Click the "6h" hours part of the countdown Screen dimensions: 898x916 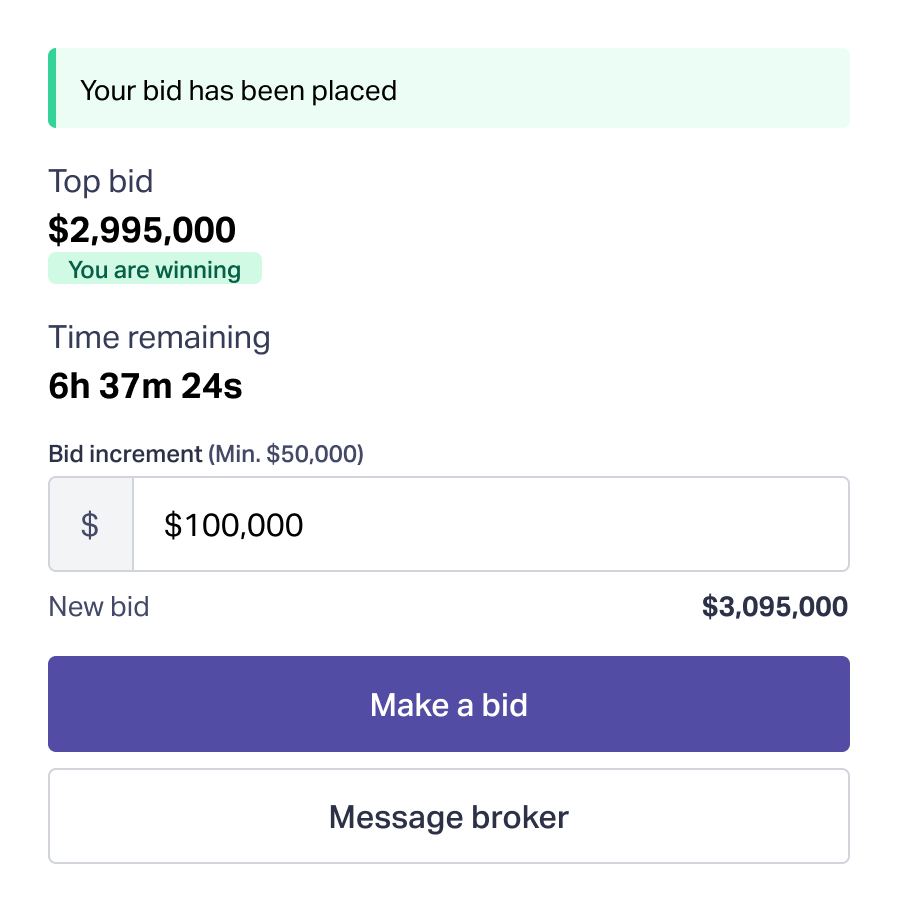[69, 386]
